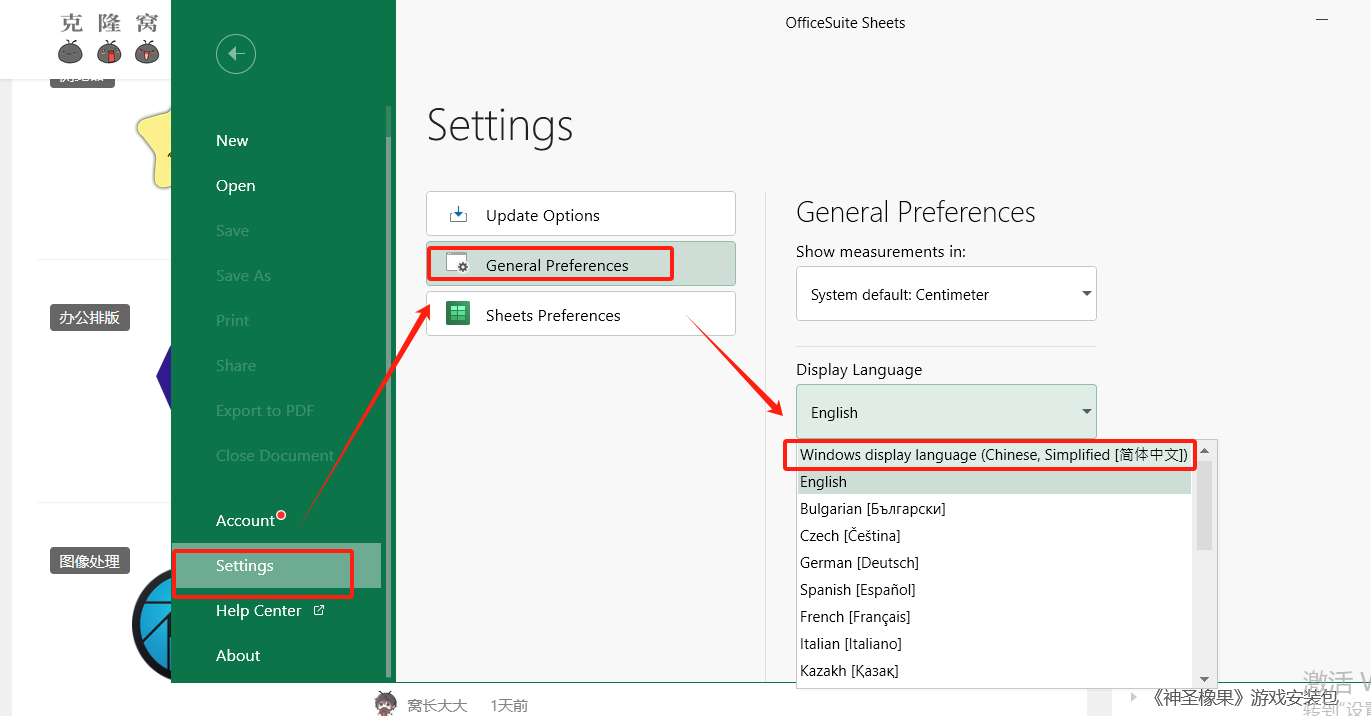Click the back arrow circle icon
This screenshot has height=716, width=1371.
(x=236, y=54)
